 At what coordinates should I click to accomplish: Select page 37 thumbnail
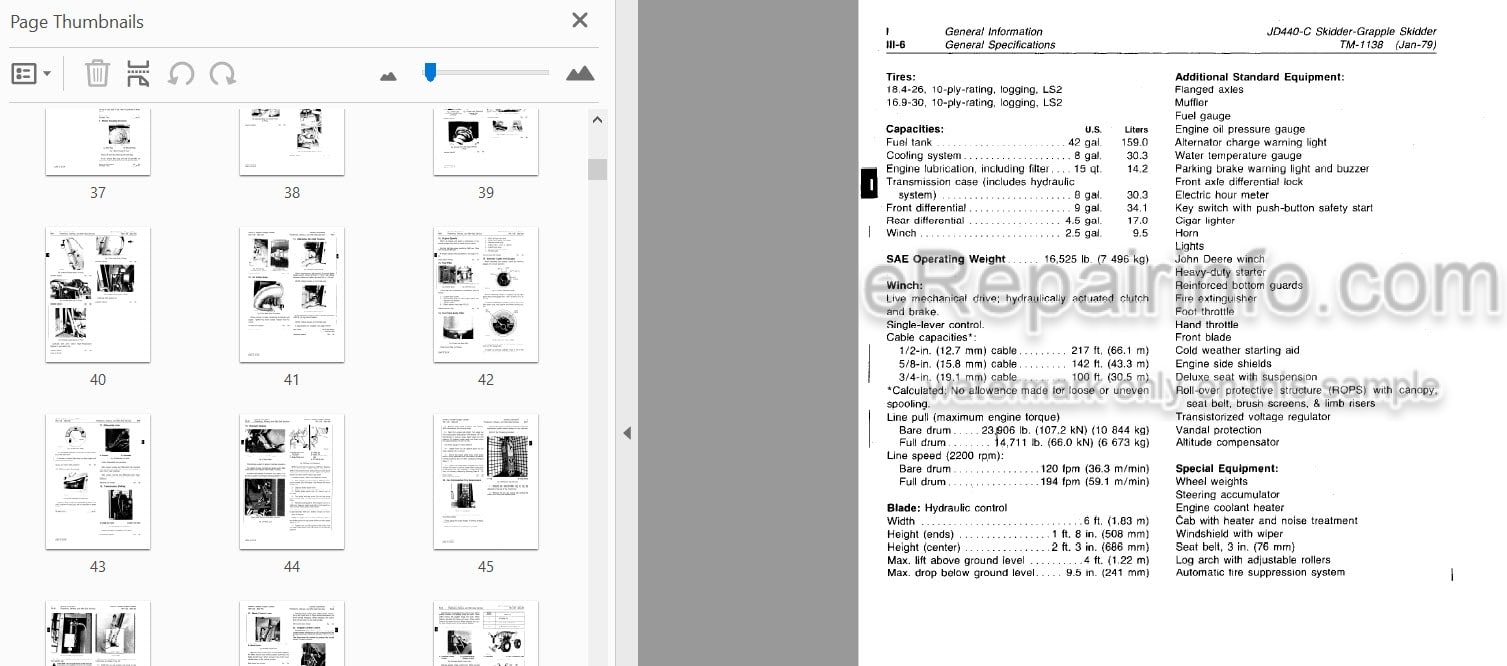[98, 142]
